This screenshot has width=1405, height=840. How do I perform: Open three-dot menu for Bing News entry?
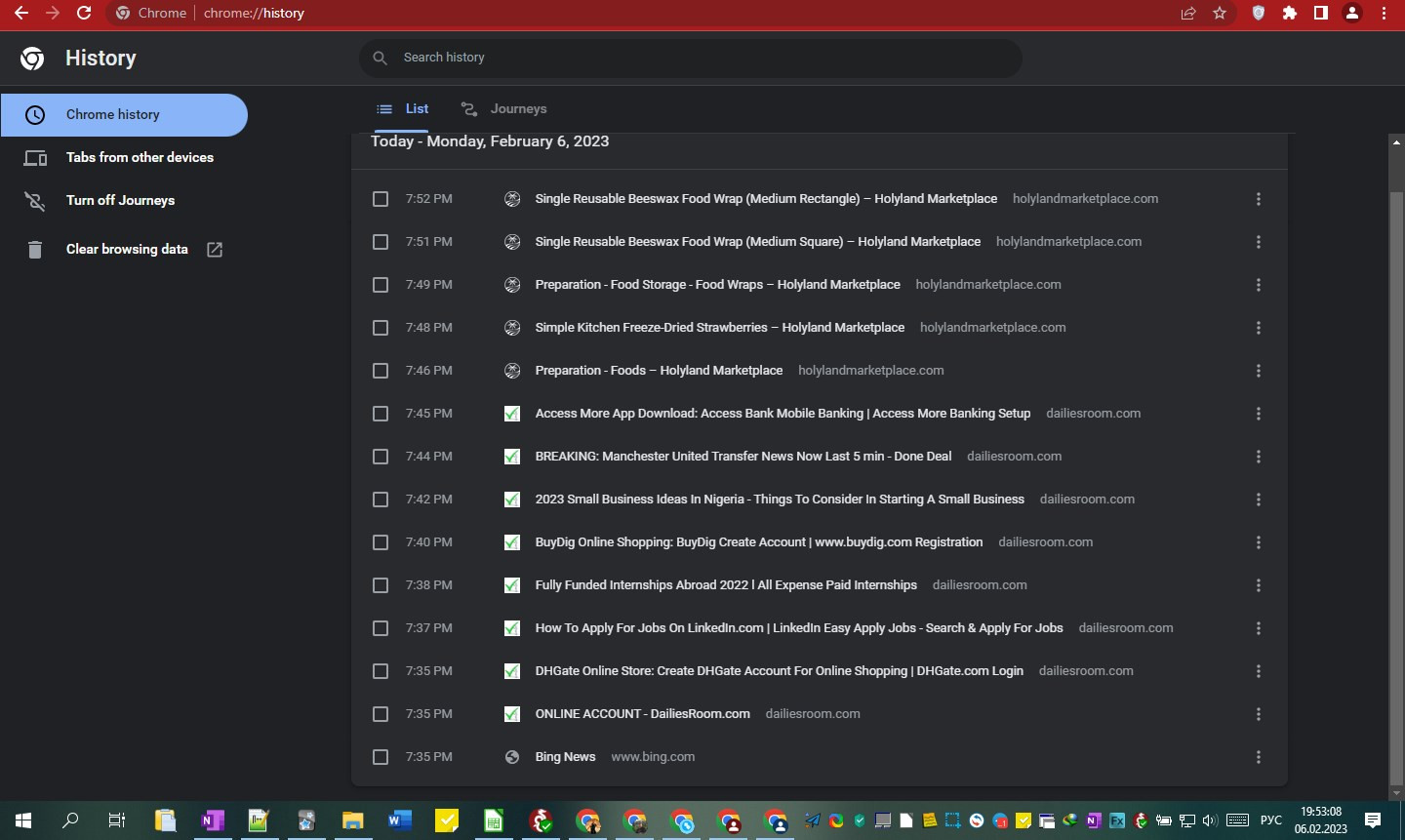[1259, 757]
